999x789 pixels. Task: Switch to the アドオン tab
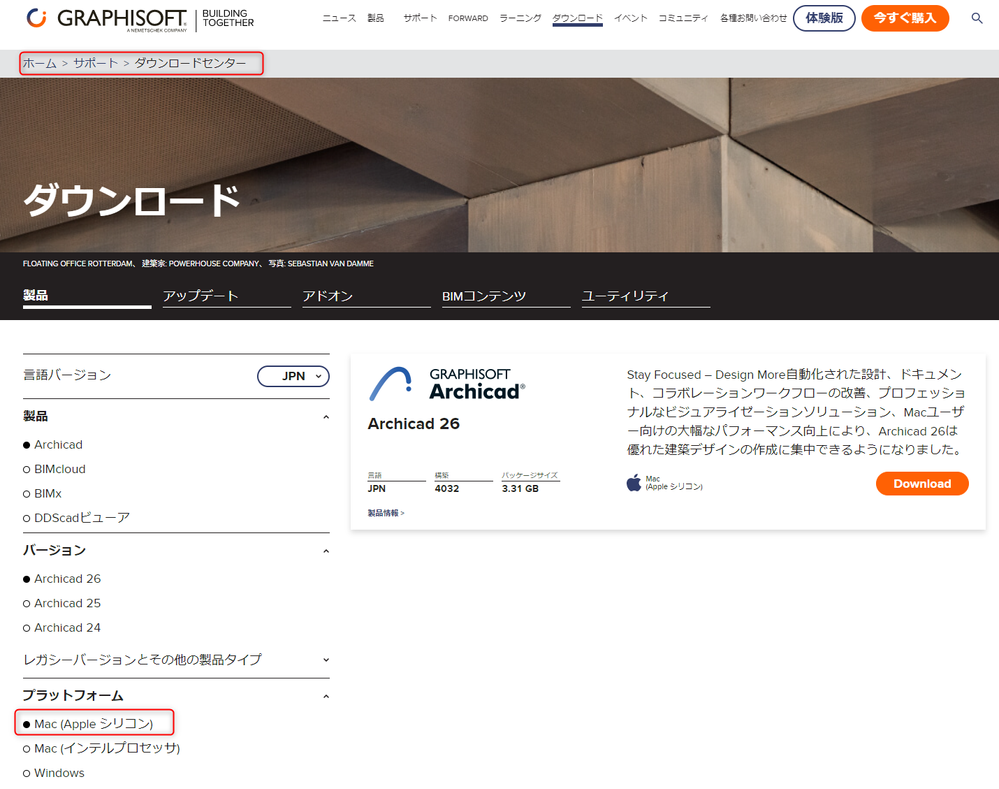click(366, 296)
